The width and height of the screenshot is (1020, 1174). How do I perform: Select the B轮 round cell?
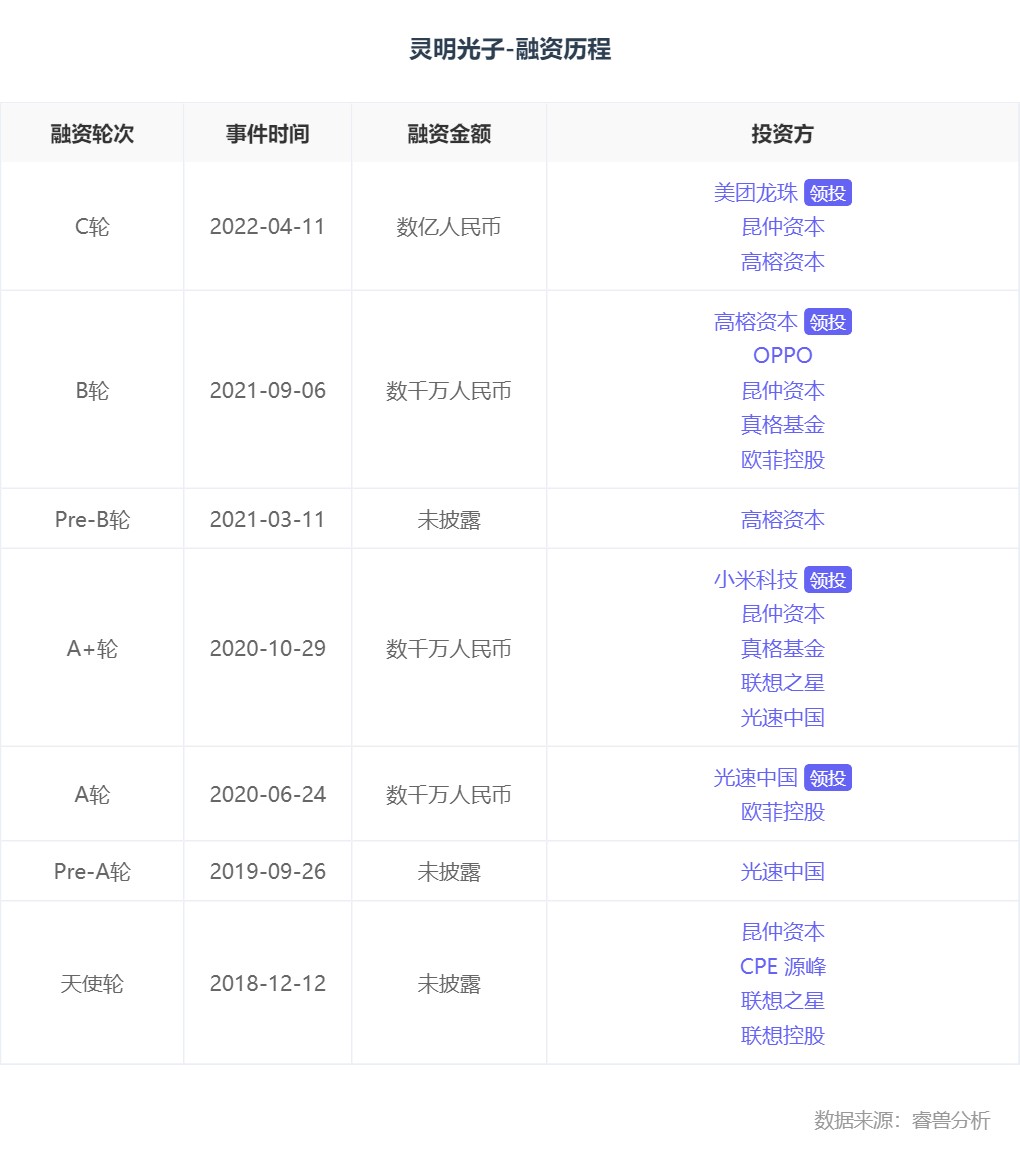(92, 391)
